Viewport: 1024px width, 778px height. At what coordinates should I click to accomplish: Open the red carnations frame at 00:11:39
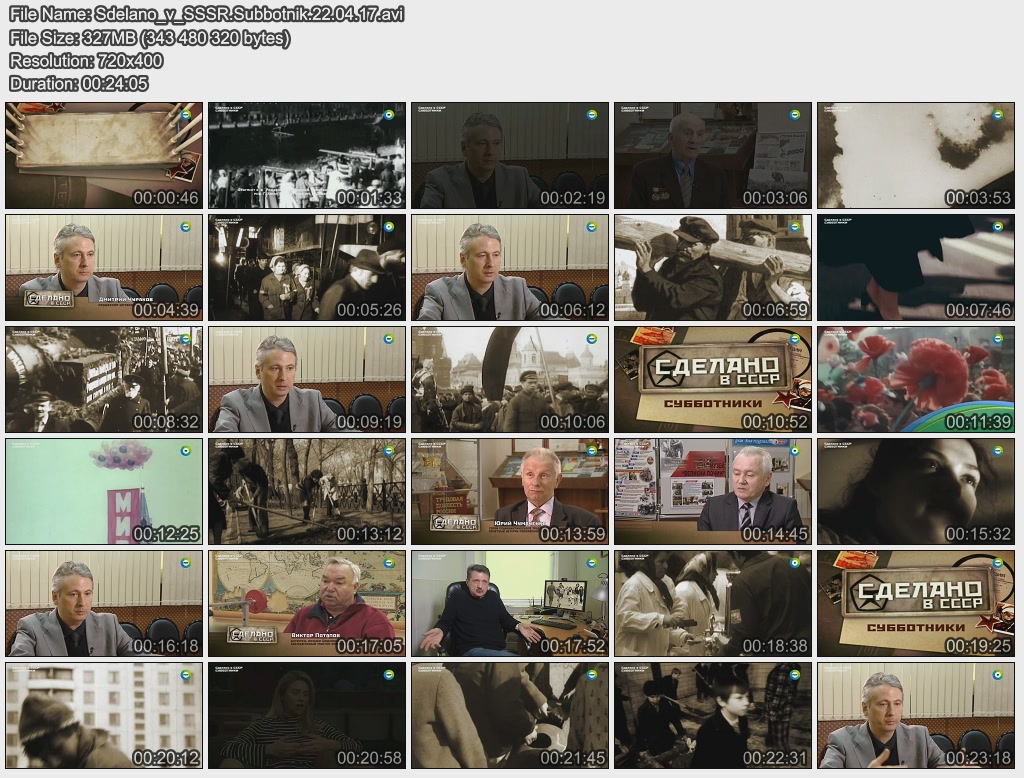pos(916,379)
